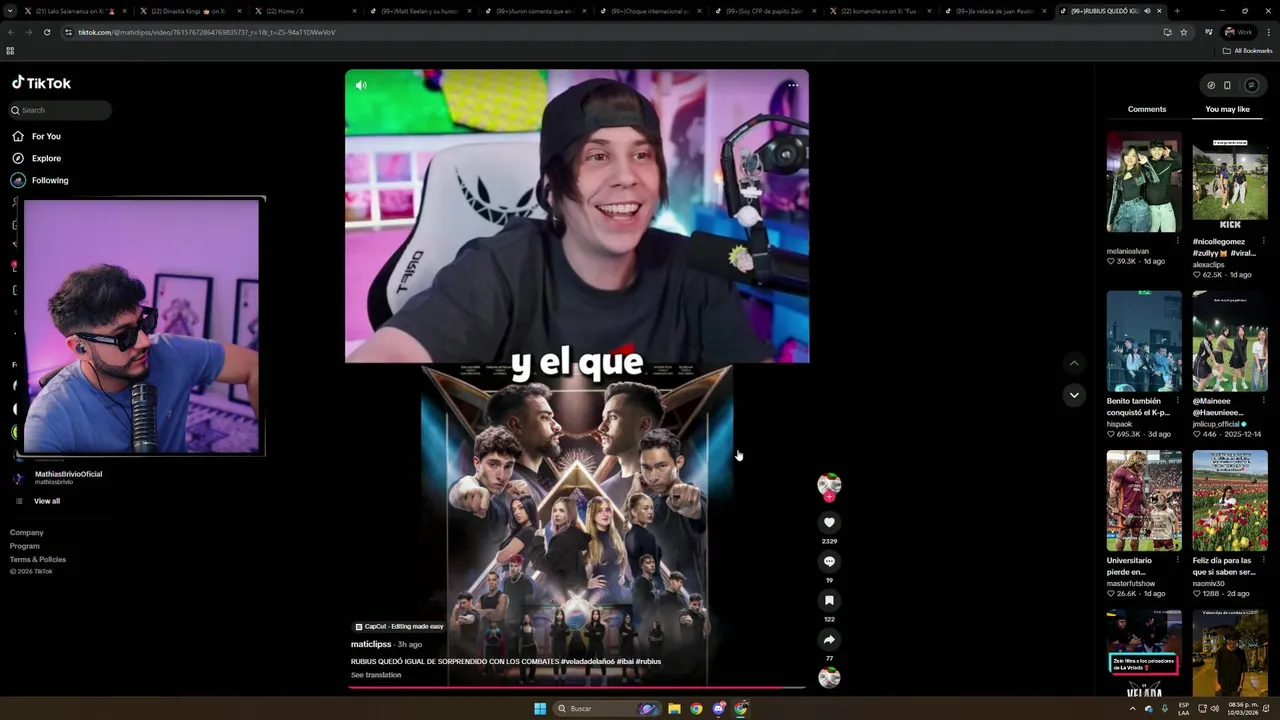
Task: Click the maticlipss username under the video
Action: 371,644
